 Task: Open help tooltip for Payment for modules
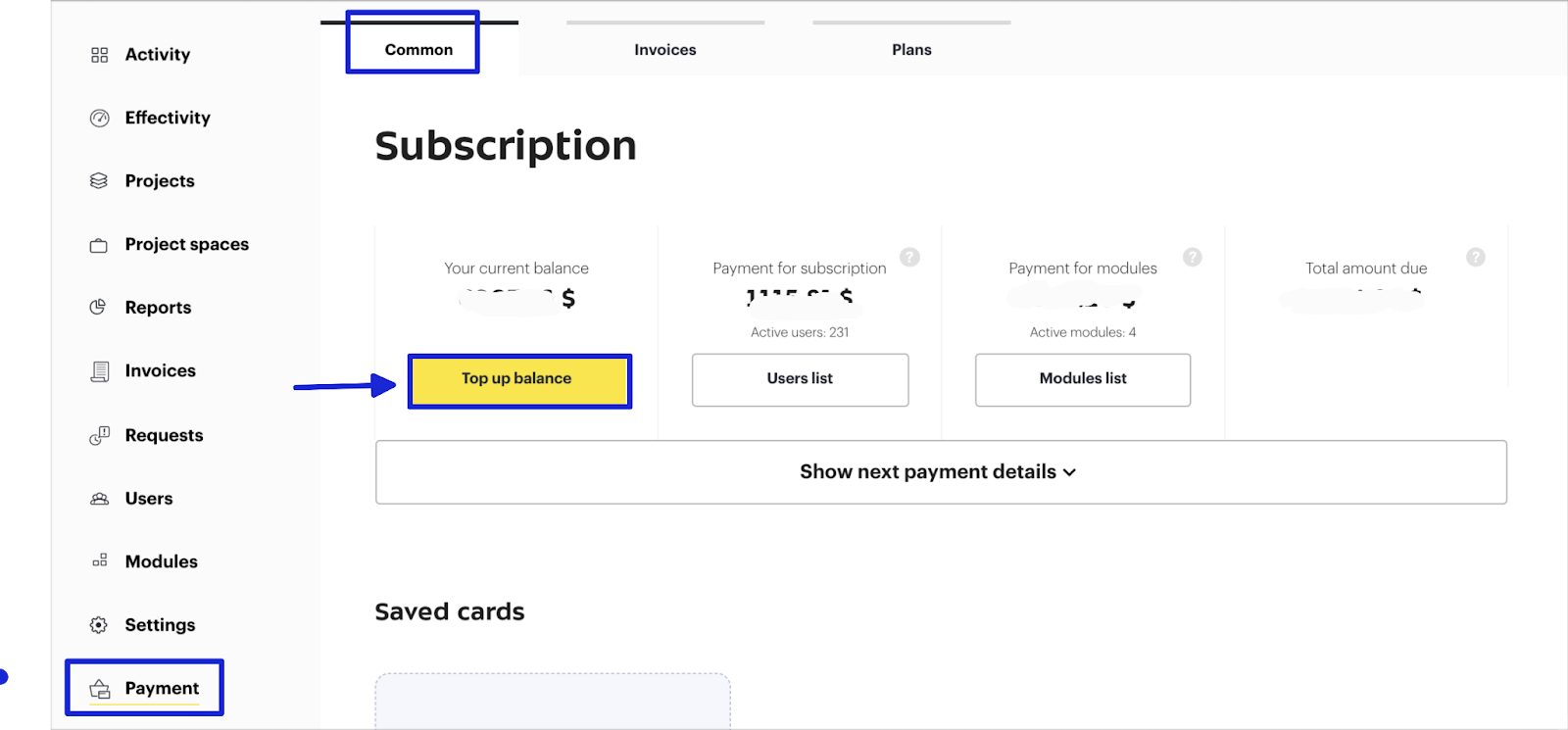1192,257
